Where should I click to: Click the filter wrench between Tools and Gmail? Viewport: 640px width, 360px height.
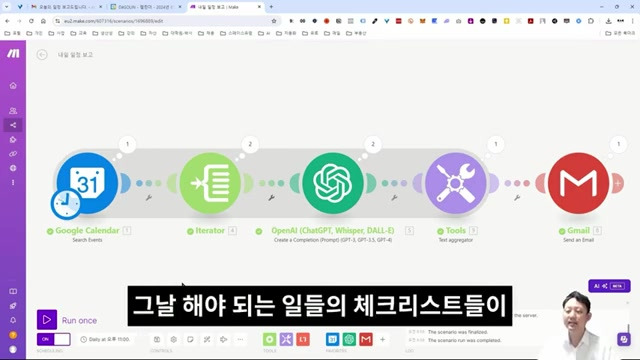pyautogui.click(x=517, y=198)
